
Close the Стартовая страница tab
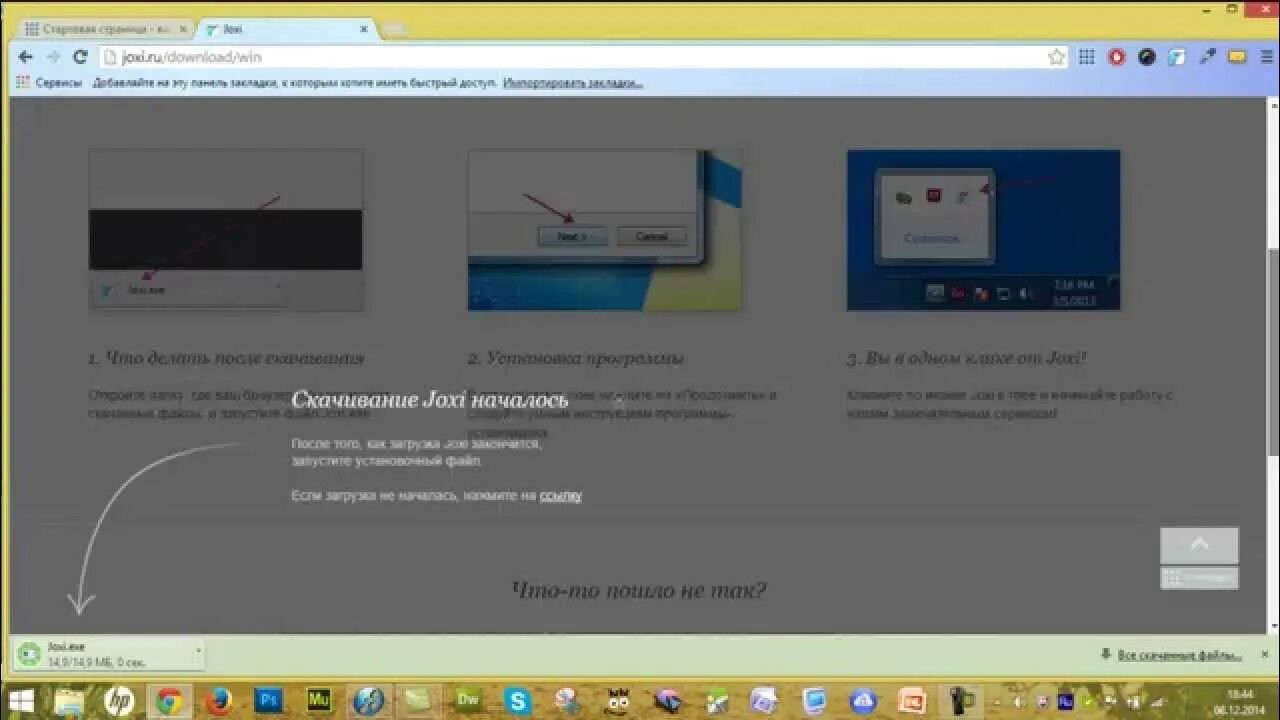(x=182, y=29)
